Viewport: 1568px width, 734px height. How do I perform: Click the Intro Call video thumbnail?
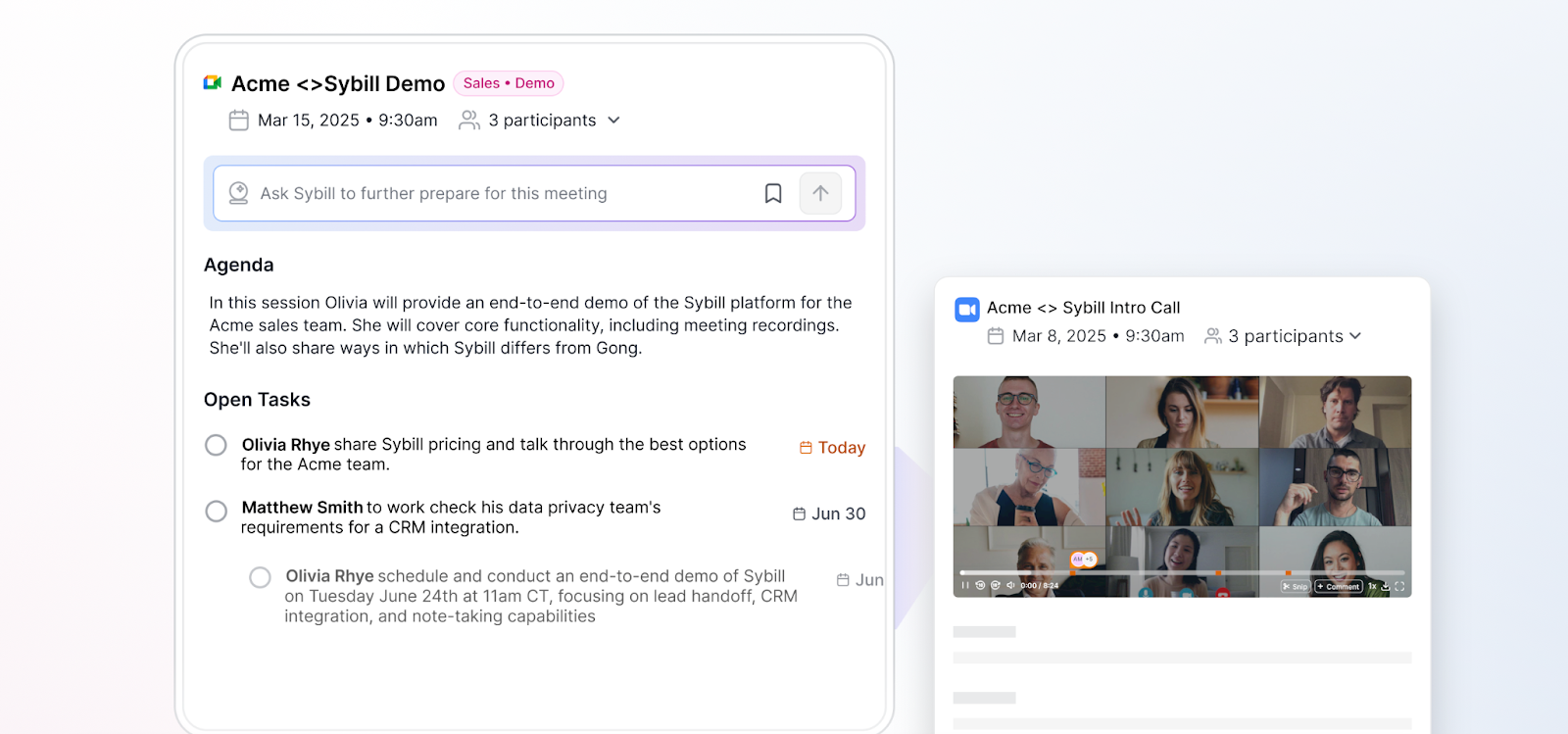[x=1182, y=486]
